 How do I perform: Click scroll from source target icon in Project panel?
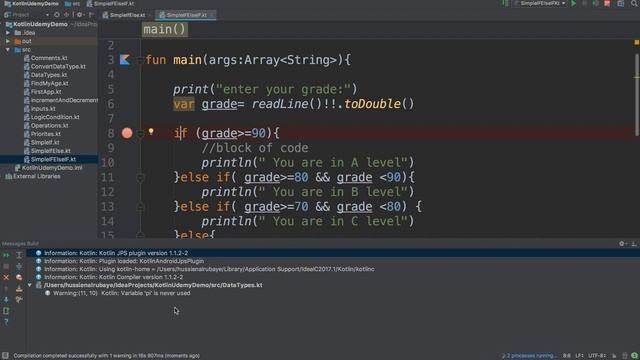point(57,15)
